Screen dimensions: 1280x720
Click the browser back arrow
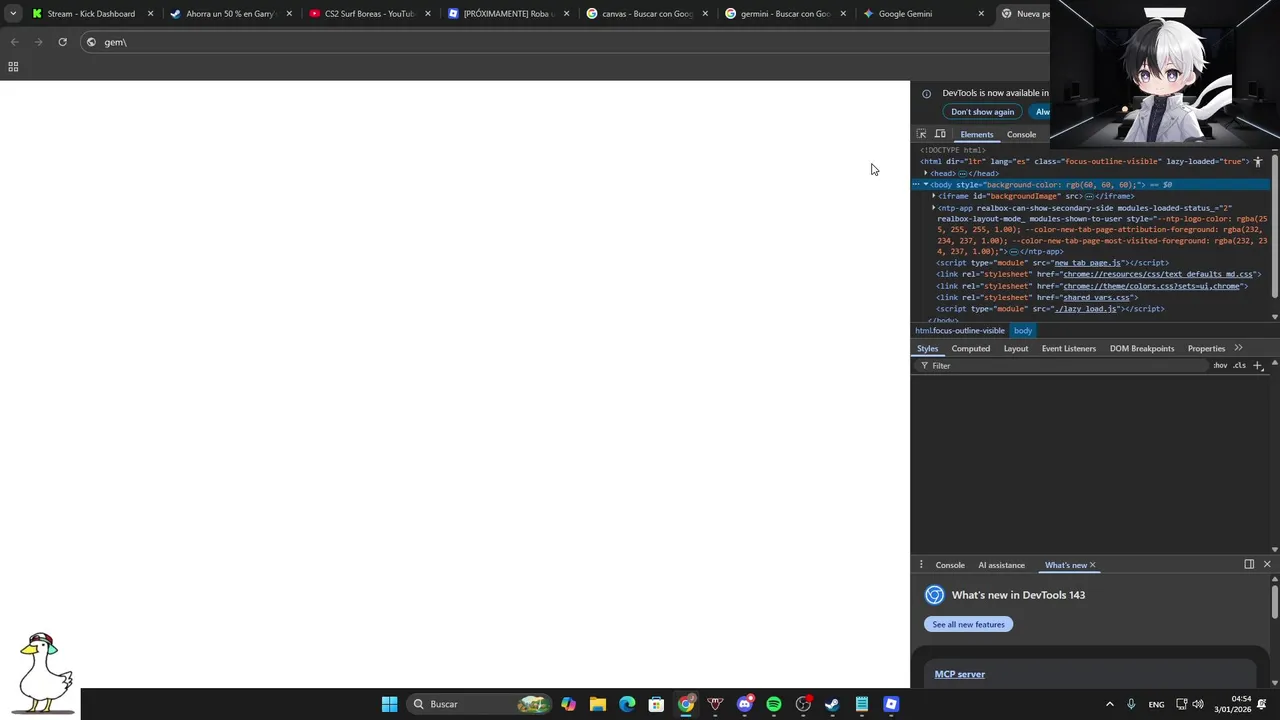pos(14,42)
